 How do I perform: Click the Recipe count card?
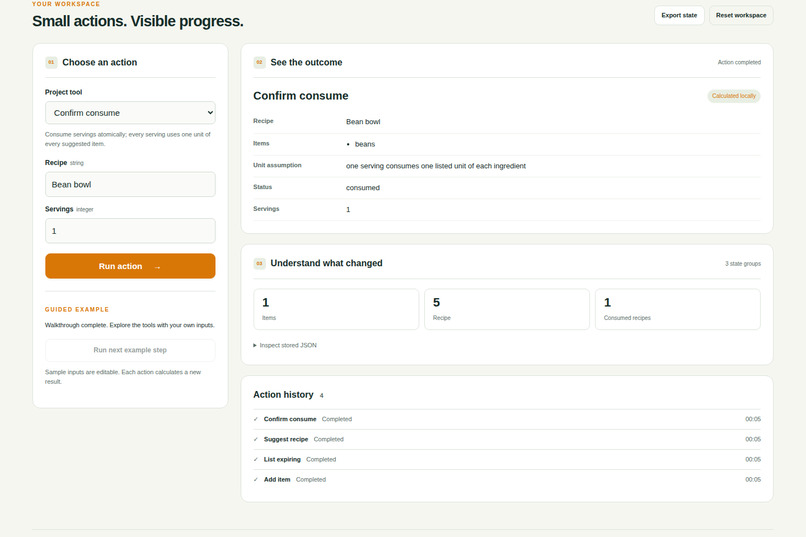(507, 309)
